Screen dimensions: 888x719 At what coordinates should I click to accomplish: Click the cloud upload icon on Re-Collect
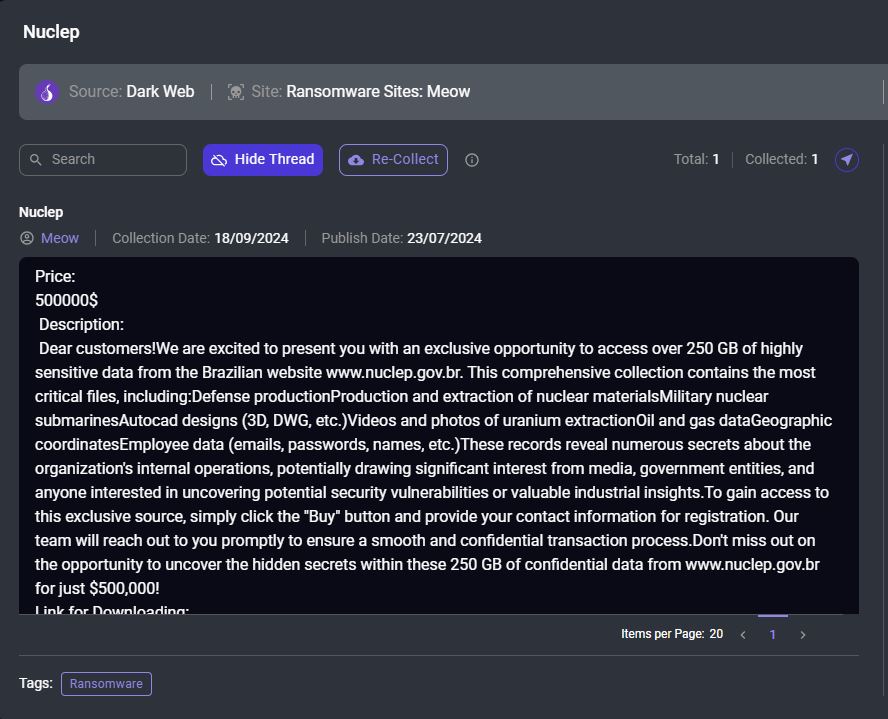356,160
